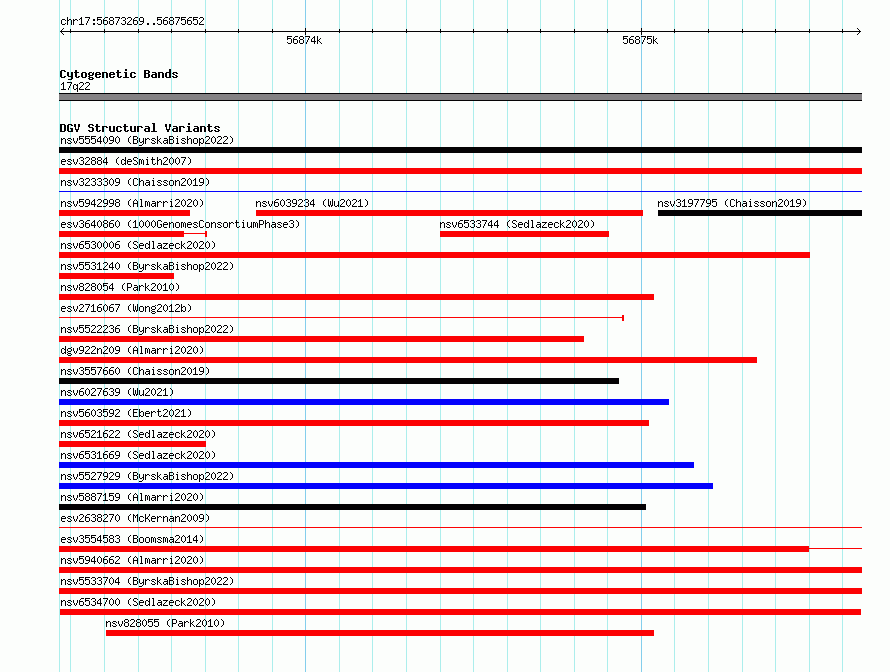Open nsv828055 (Park2010) label
The image size is (890, 672).
click(x=165, y=623)
